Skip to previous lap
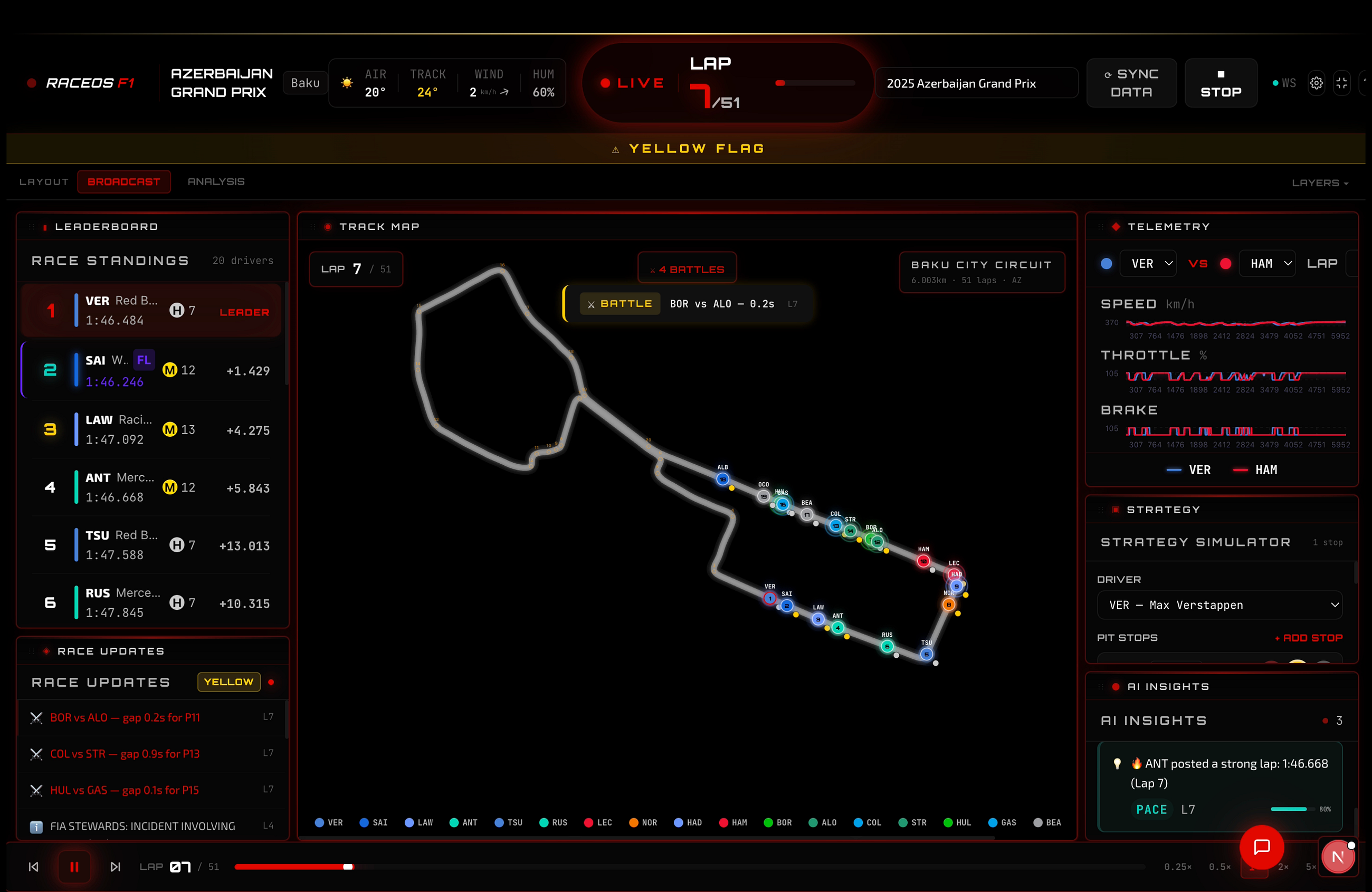 point(33,866)
